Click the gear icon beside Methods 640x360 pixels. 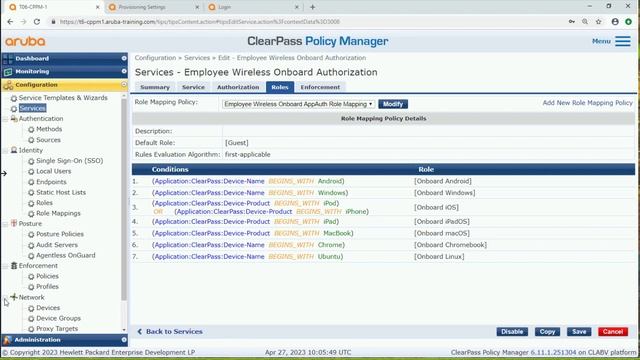pos(31,129)
